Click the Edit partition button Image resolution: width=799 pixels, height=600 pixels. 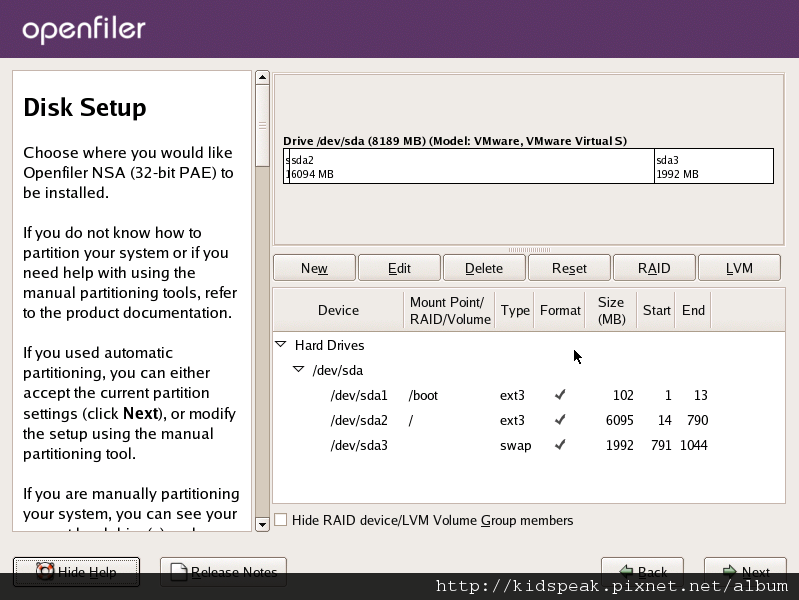click(399, 268)
